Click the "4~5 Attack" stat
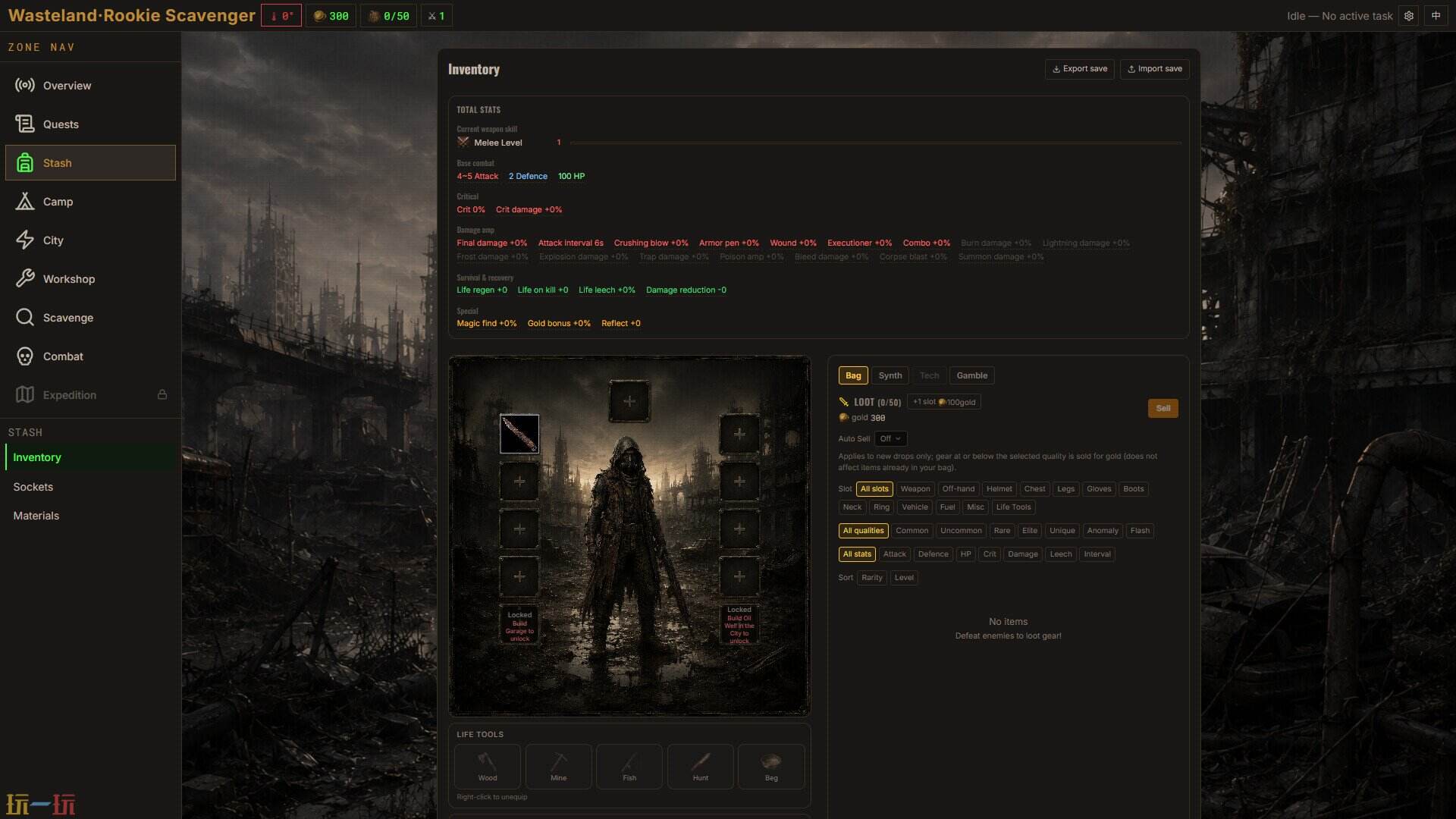This screenshot has height=819, width=1456. [478, 177]
